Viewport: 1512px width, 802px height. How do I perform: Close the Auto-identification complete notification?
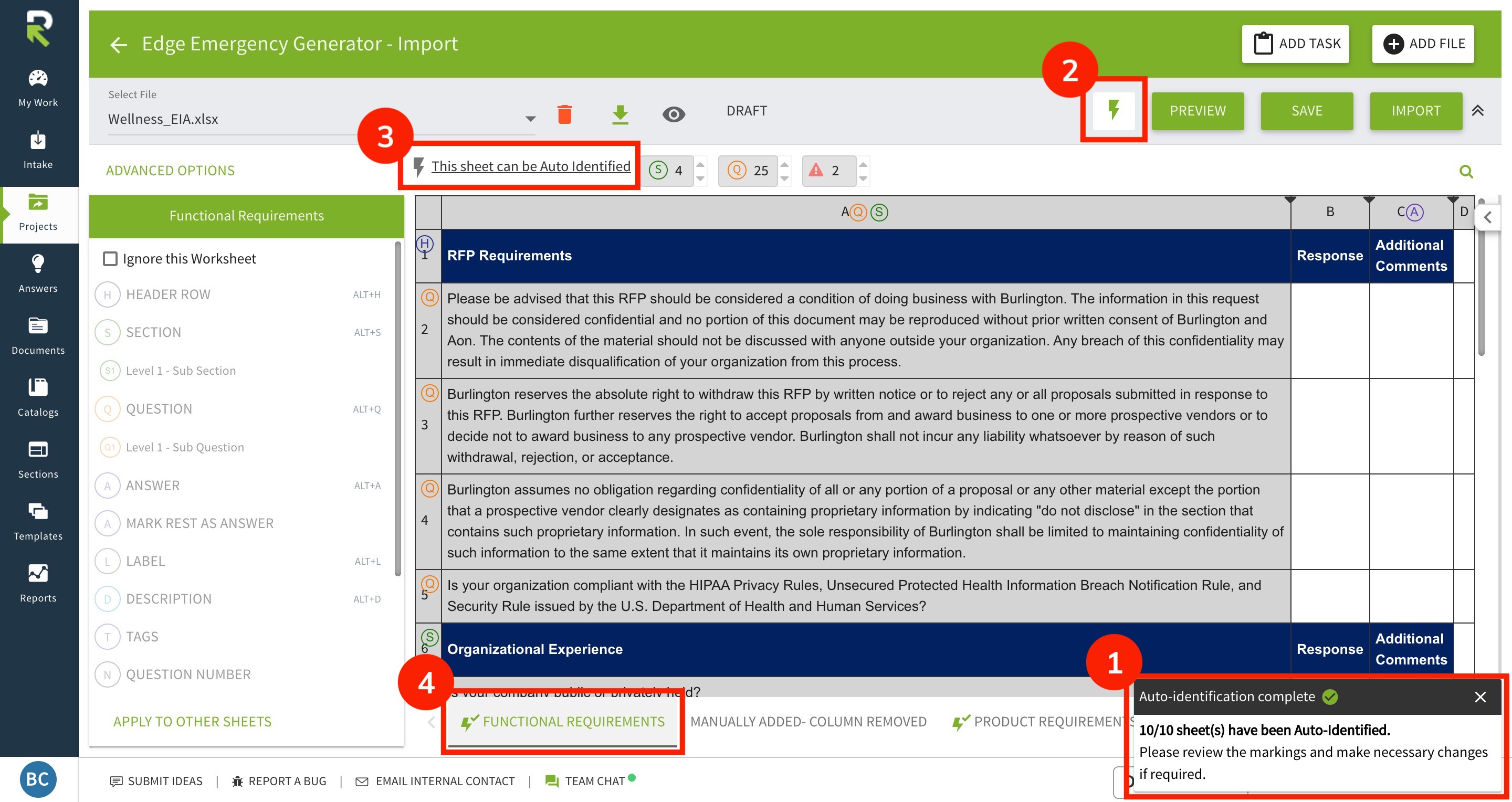click(1480, 697)
